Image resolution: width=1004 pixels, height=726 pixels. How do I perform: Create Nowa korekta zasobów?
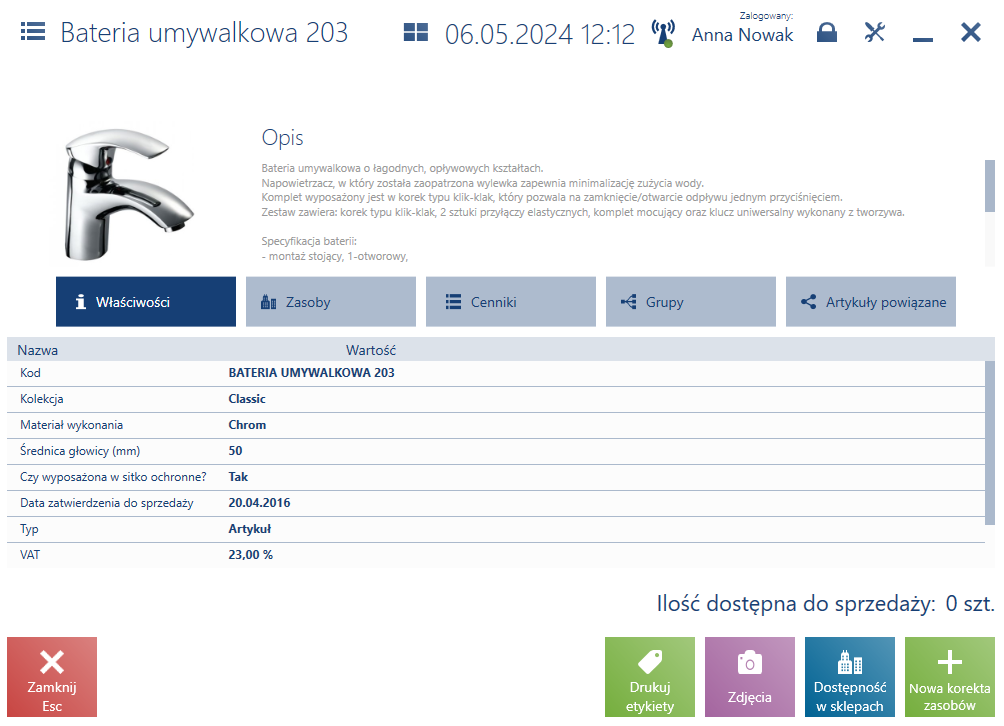[x=950, y=677]
